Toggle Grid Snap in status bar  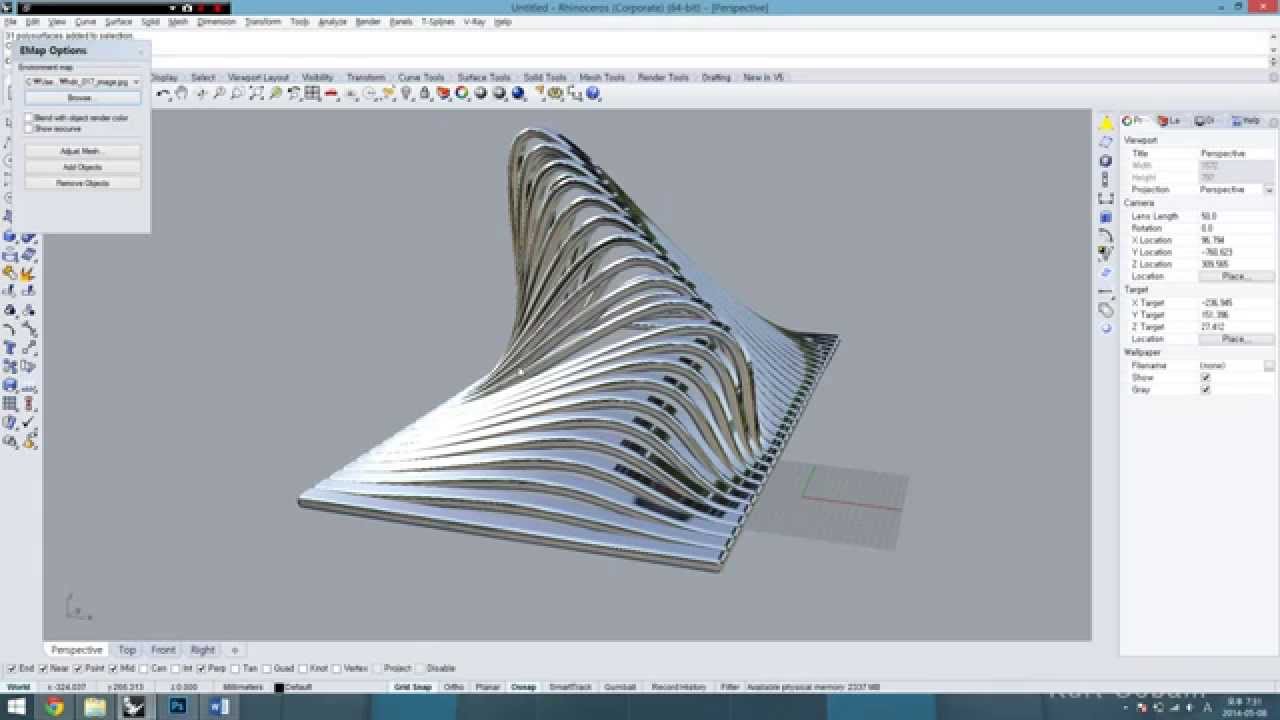[413, 687]
